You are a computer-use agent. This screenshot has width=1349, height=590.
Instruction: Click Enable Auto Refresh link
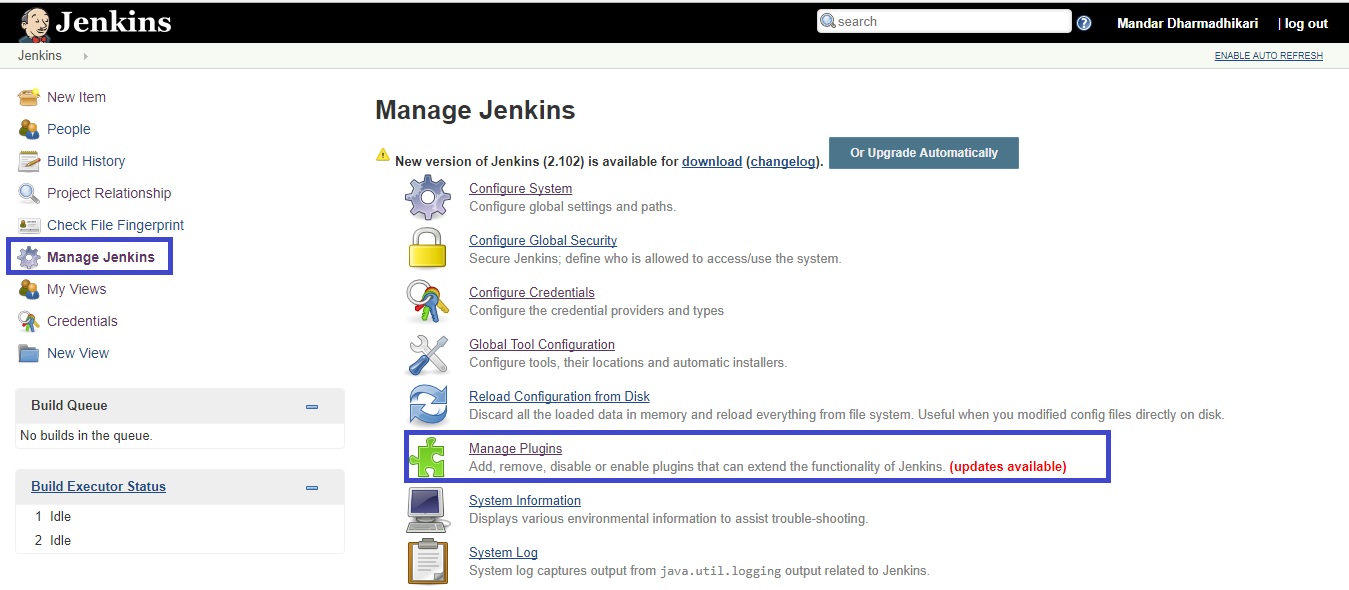1268,56
